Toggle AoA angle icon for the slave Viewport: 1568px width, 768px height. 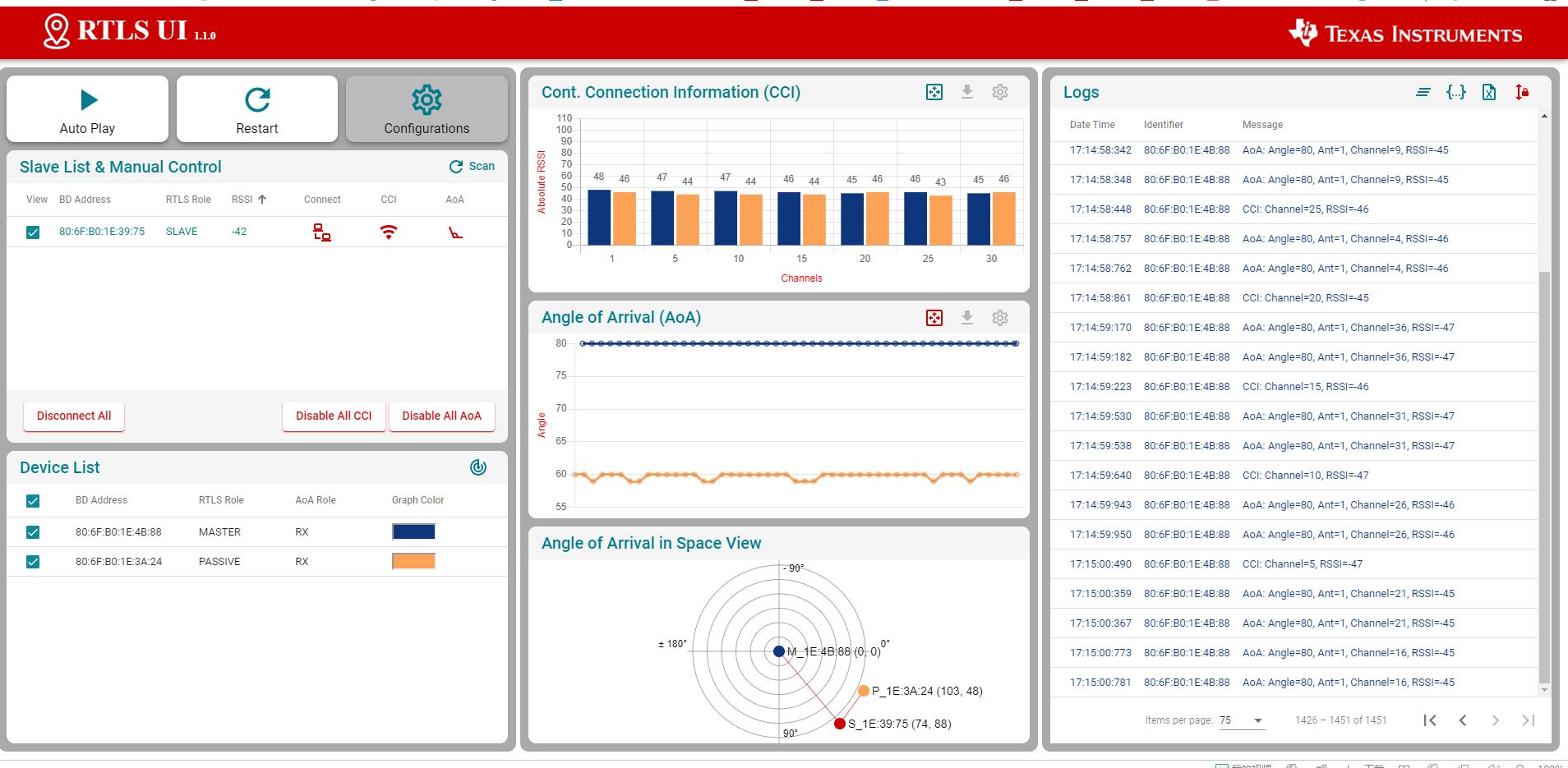pos(455,232)
